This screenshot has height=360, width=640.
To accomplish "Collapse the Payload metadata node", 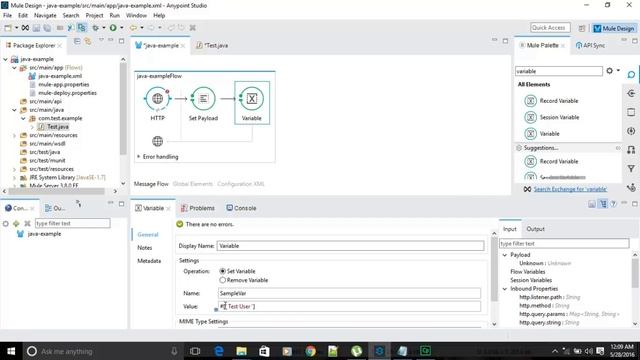I will [505, 255].
